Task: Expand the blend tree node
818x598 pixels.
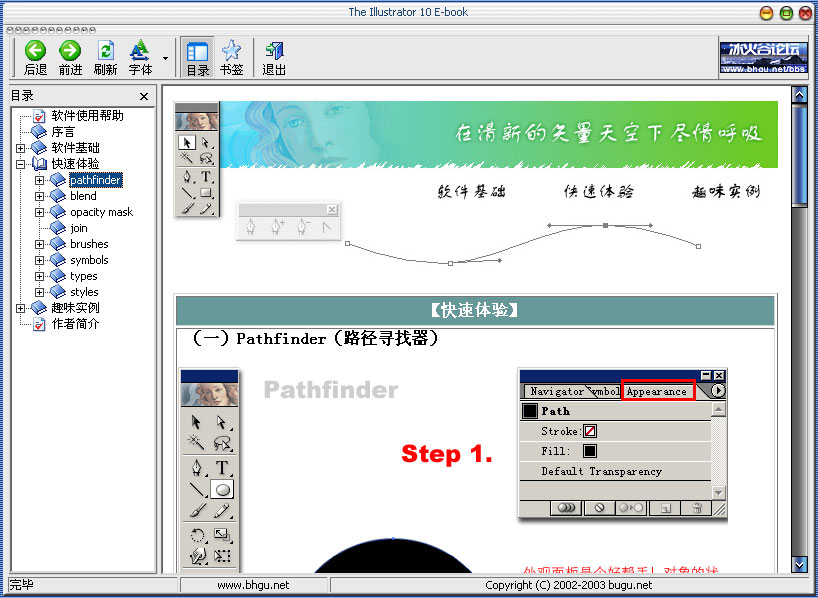Action: (x=39, y=196)
